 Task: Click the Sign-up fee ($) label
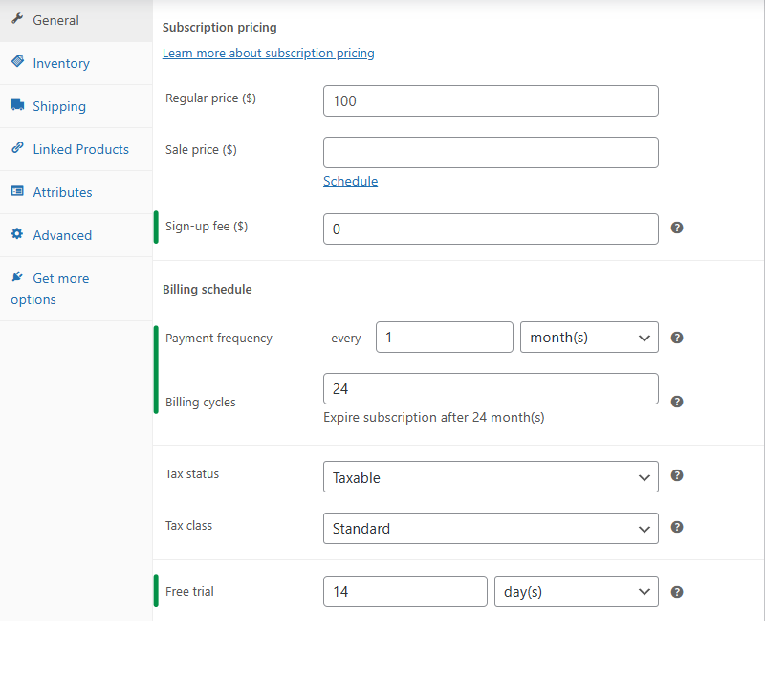(206, 226)
